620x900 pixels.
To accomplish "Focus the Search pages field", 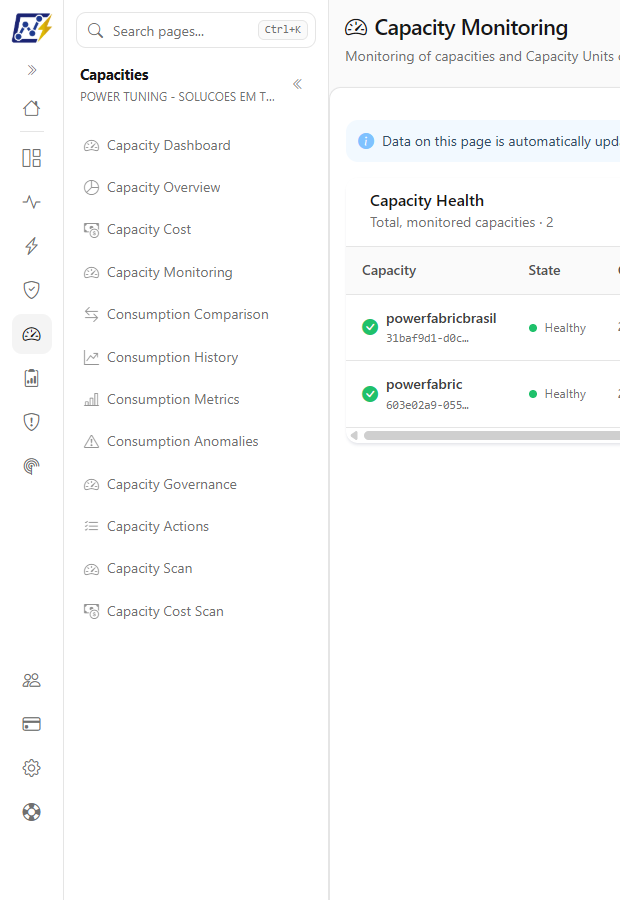I will (196, 30).
